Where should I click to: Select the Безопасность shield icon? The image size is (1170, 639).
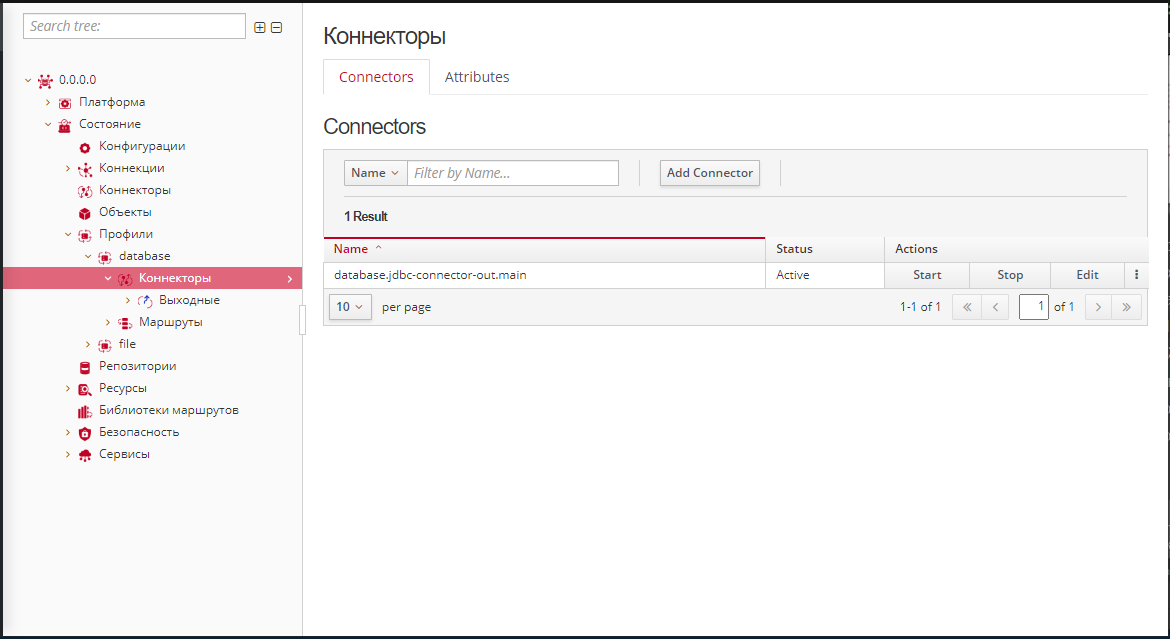click(85, 432)
